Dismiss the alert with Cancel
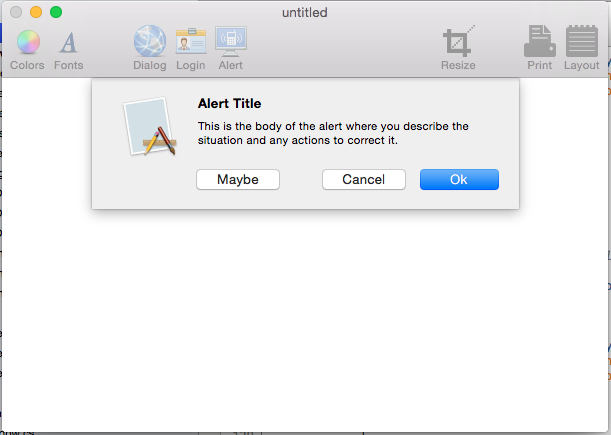The height and width of the screenshot is (435, 611). point(364,180)
